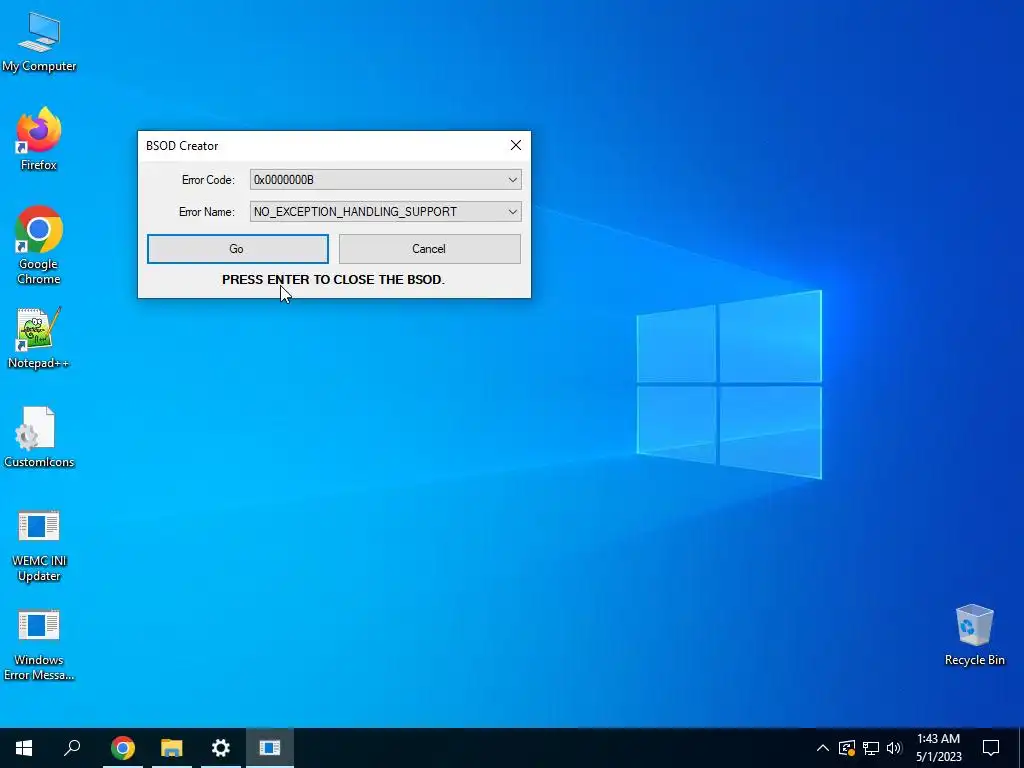
Task: Open the notification center icon
Action: (991, 748)
